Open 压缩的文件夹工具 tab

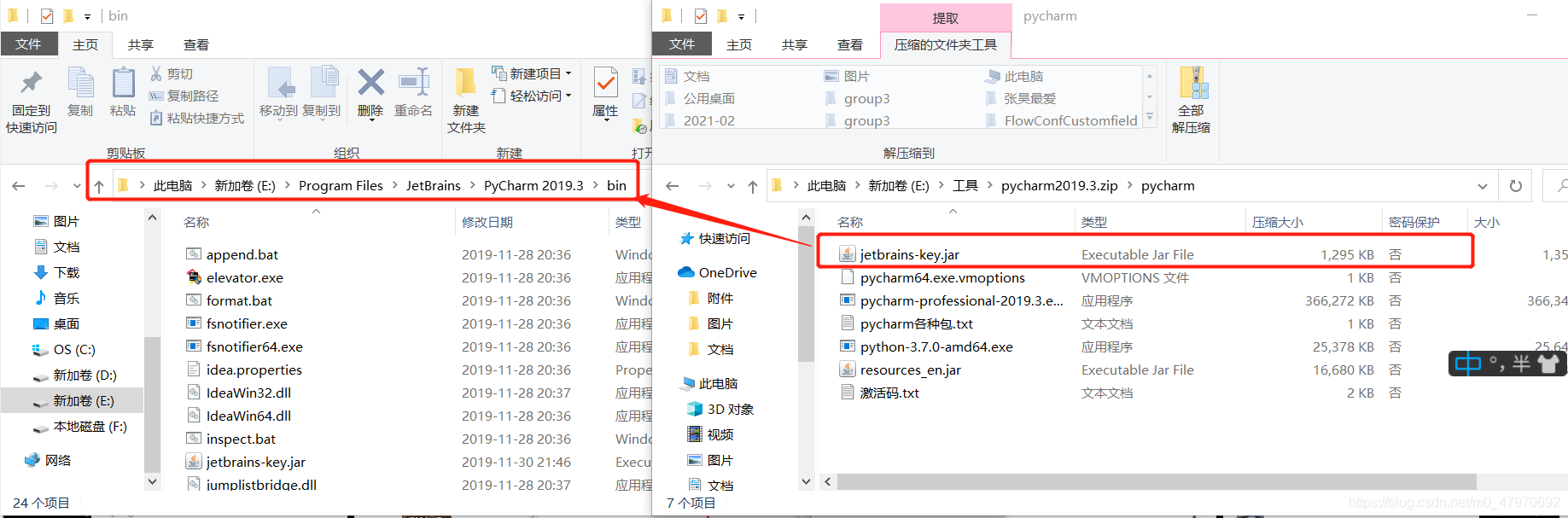(946, 44)
